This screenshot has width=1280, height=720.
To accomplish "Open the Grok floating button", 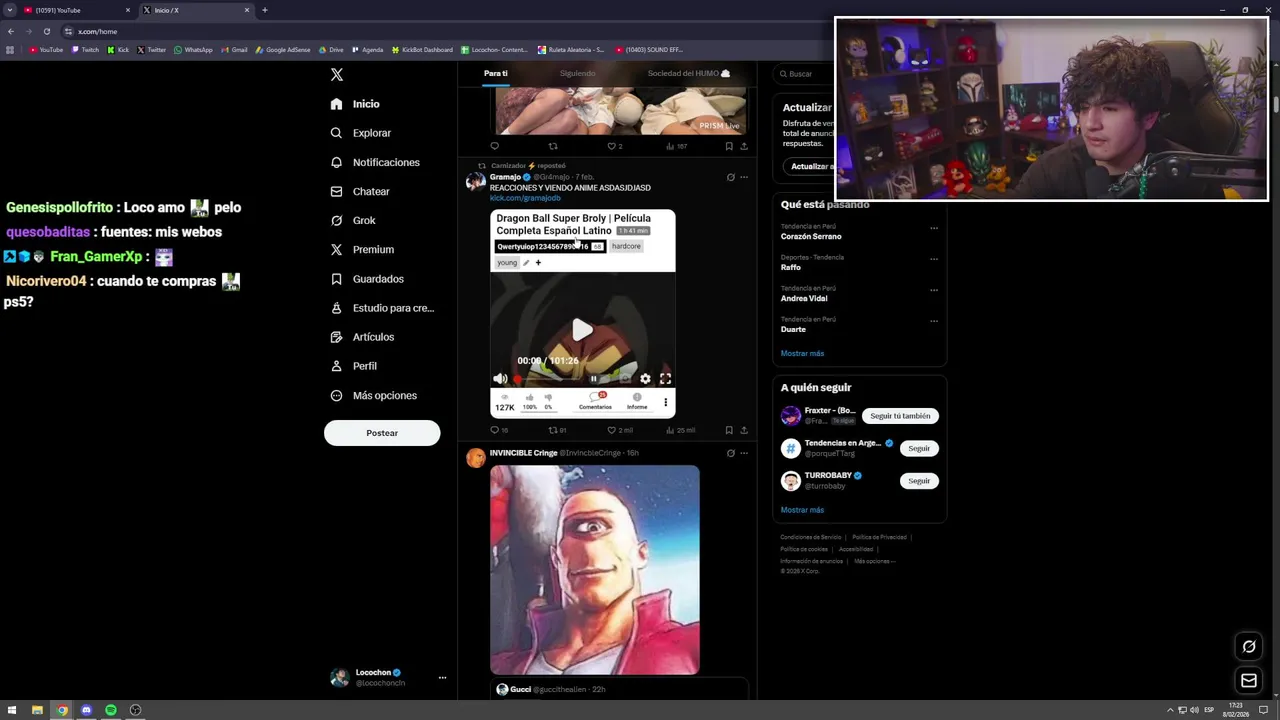I will 1249,647.
